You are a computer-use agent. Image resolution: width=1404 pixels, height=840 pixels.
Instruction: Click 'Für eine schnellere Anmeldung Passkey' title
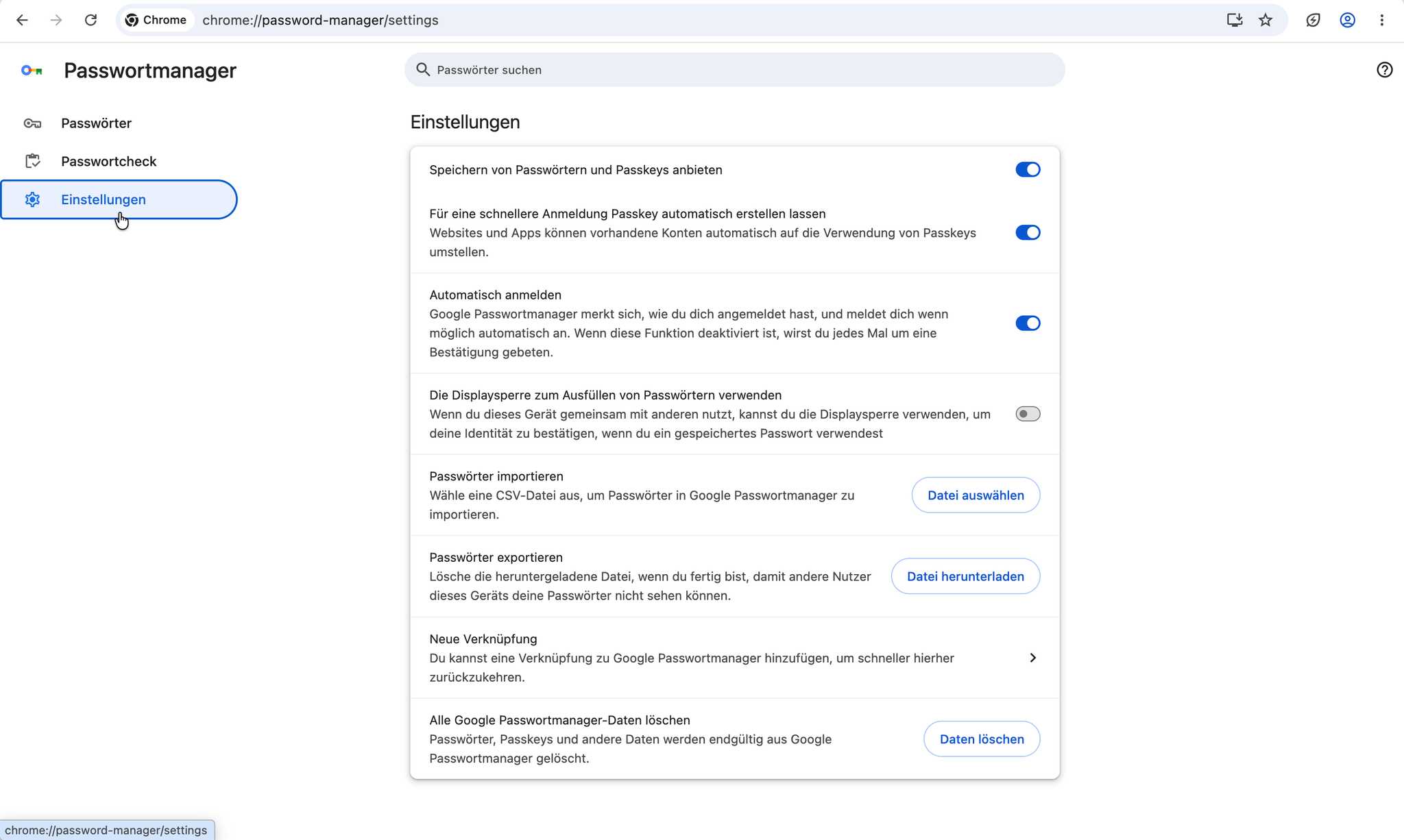[627, 214]
